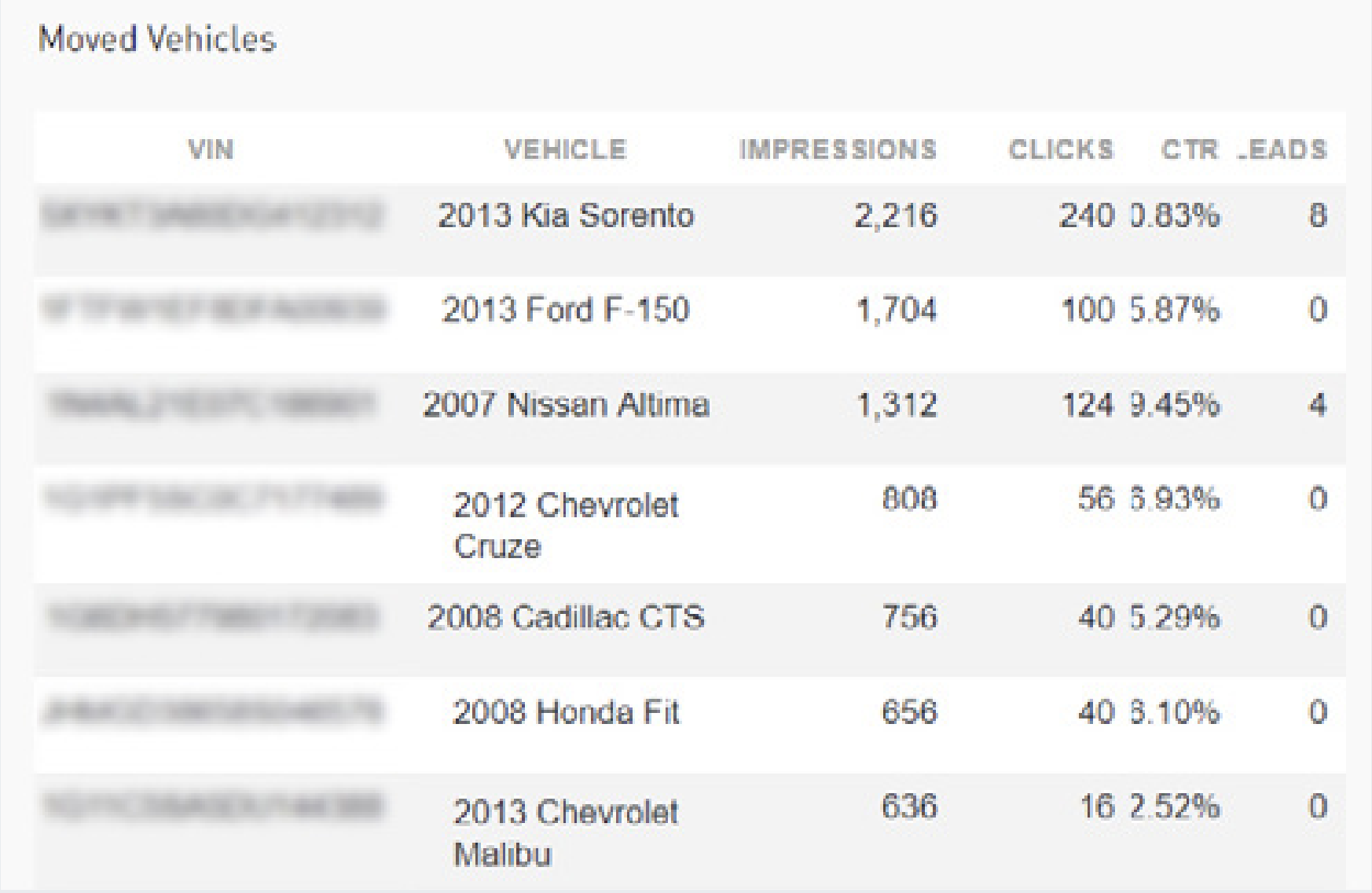Click the 2012 Chevrolet Cruze vehicle name
The image size is (1372, 893).
click(566, 525)
